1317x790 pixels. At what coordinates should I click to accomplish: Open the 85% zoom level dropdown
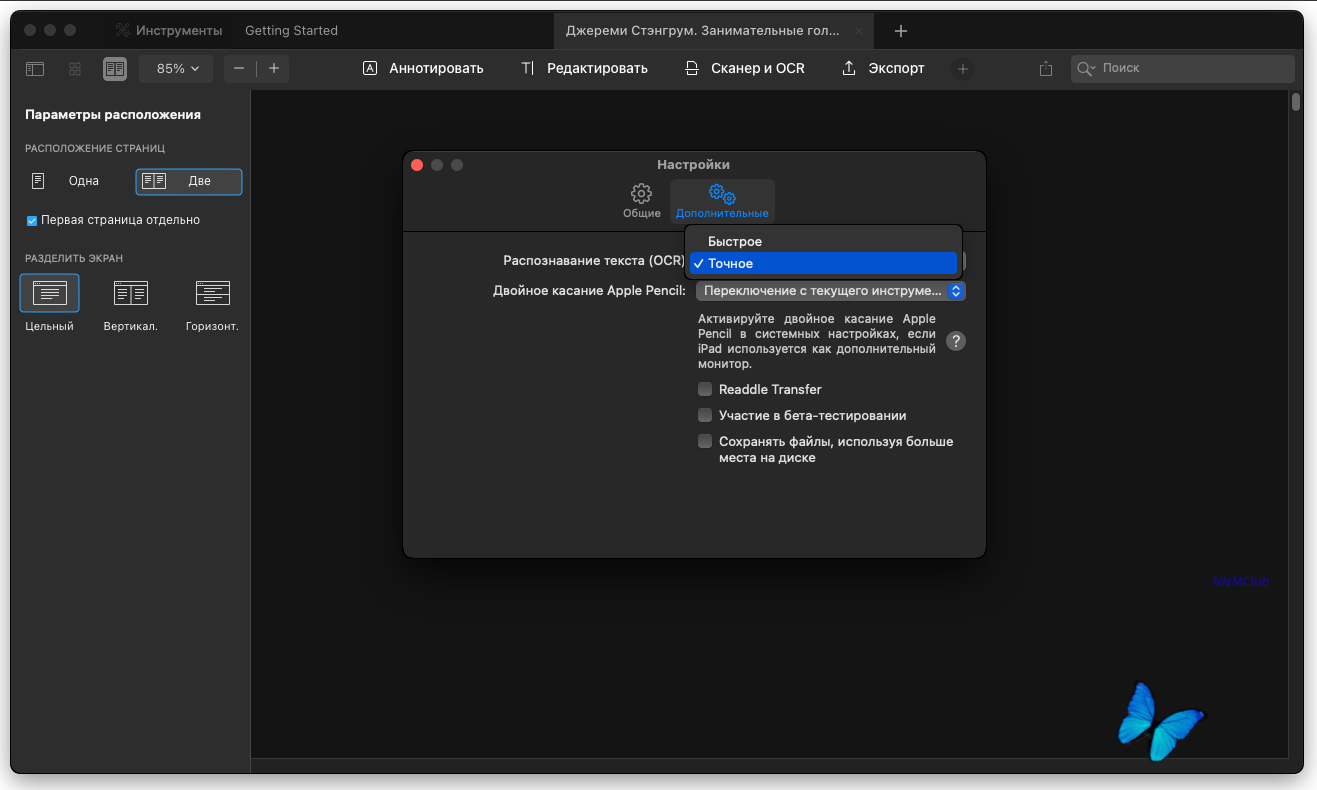click(177, 69)
